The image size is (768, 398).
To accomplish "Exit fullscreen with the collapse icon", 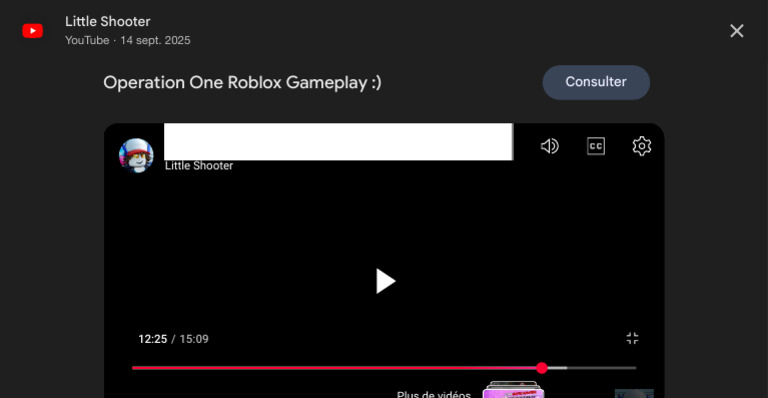I will (632, 338).
